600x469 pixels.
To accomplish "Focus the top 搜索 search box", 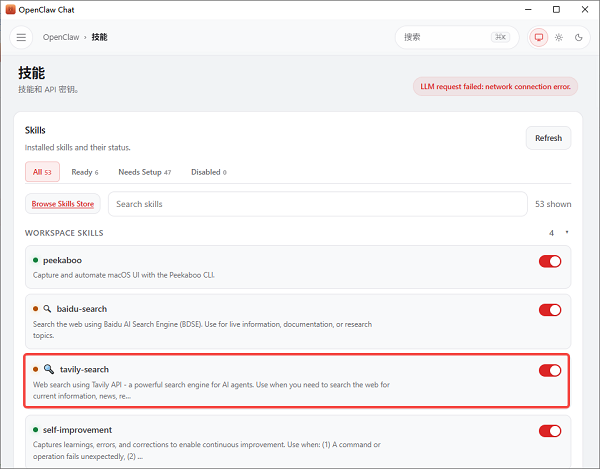I will (457, 37).
